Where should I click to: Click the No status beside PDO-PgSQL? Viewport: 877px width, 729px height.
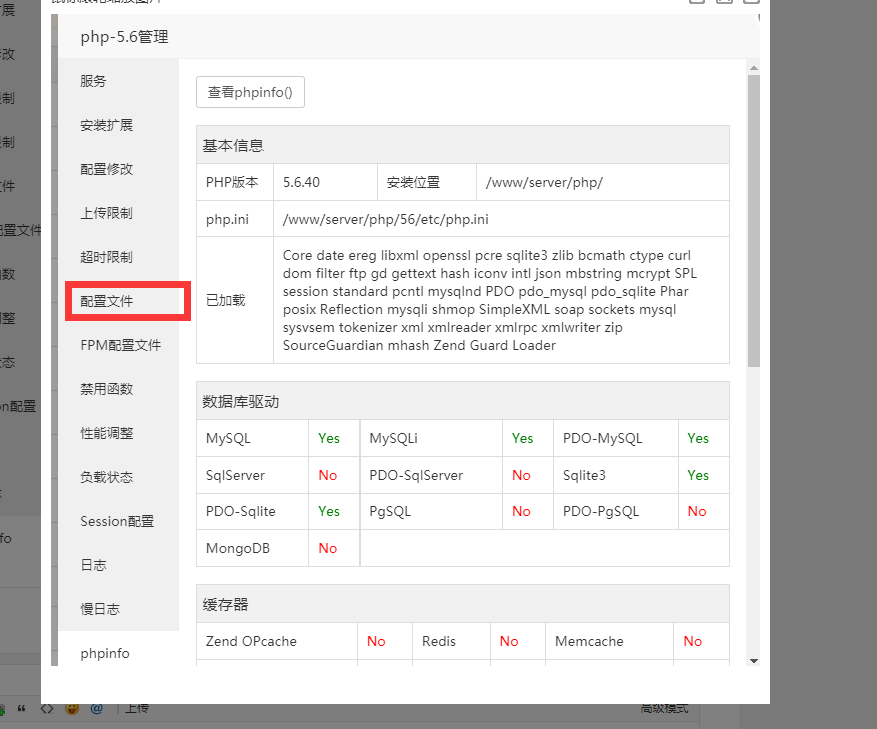tap(697, 511)
